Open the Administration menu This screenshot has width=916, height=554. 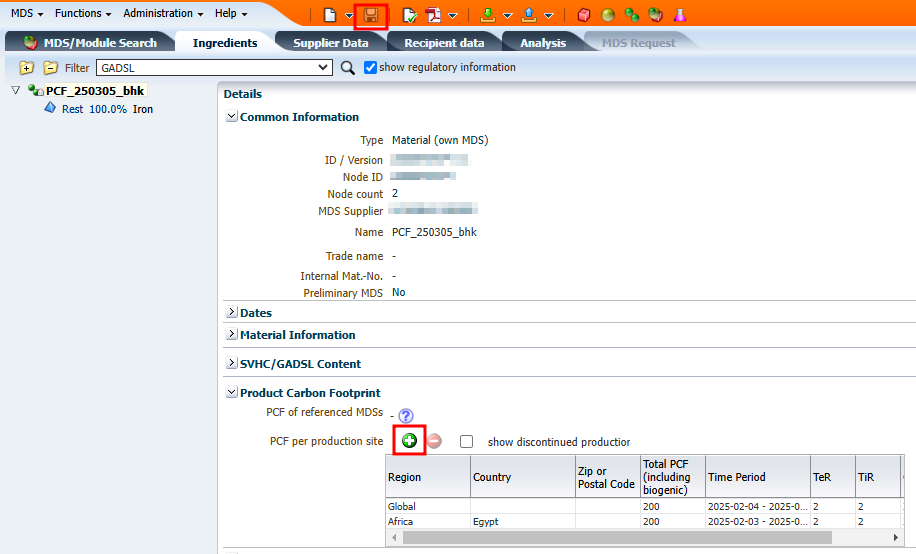[163, 13]
